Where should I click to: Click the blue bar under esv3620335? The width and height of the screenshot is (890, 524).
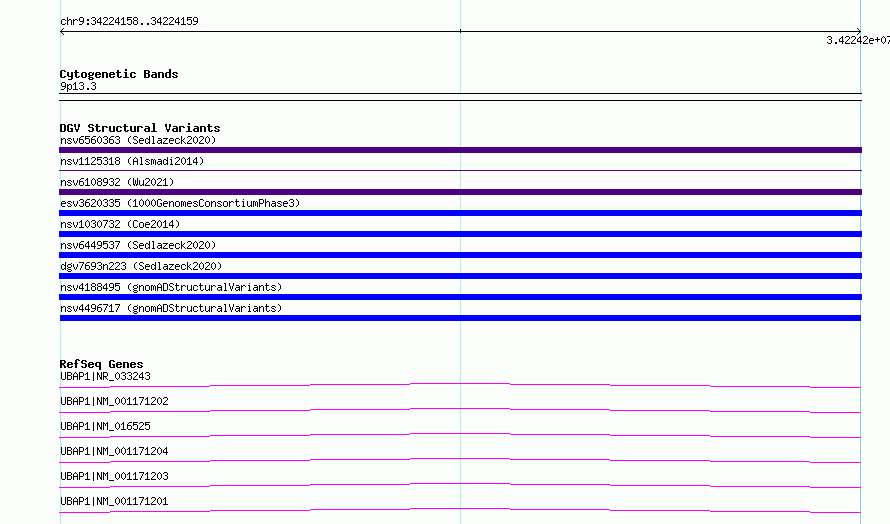[x=460, y=213]
